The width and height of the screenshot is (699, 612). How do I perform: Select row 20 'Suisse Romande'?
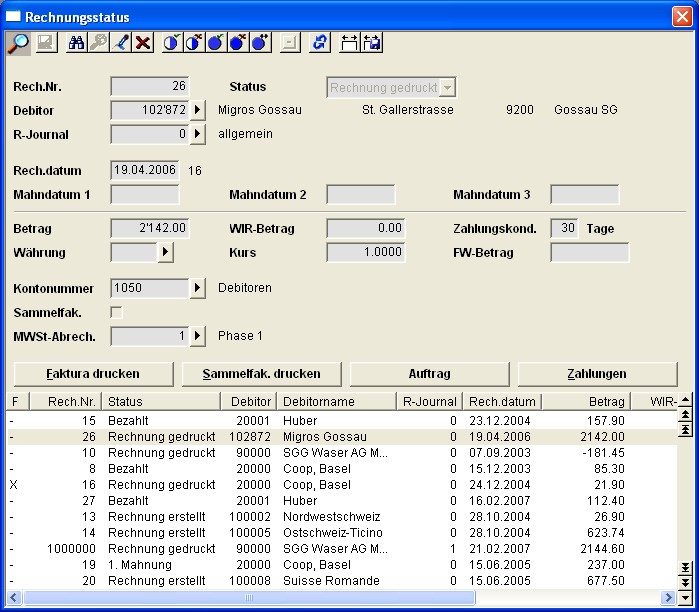pos(342,581)
